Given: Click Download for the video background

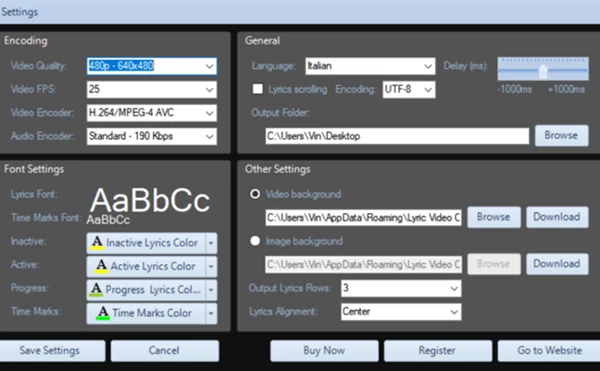Looking at the screenshot, I should click(557, 217).
